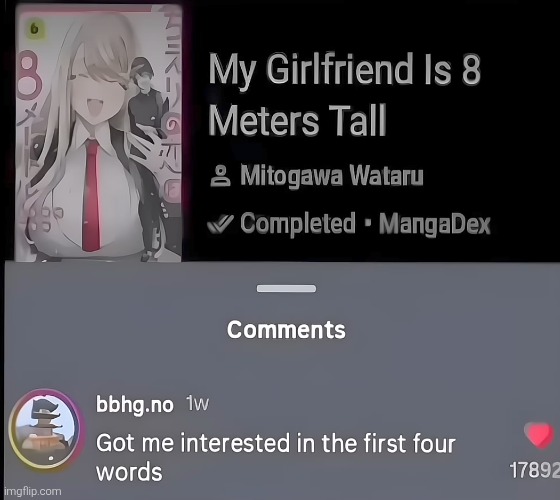Open the manga cover thumbnail
560x500 pixels.
(x=99, y=133)
